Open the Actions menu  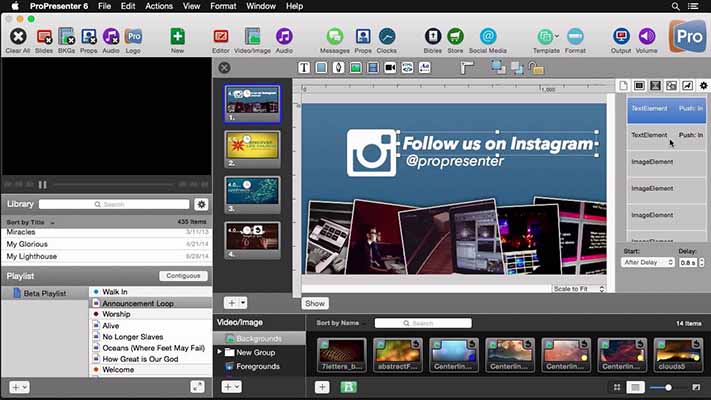pos(159,6)
